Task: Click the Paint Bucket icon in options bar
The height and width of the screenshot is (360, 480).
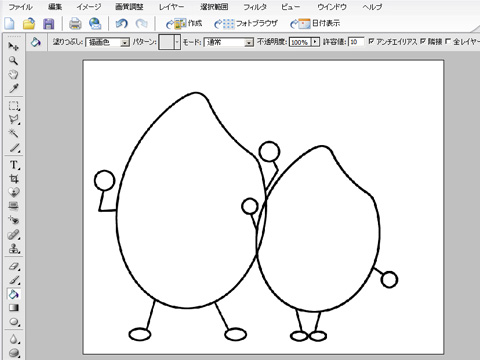Action: click(x=35, y=42)
